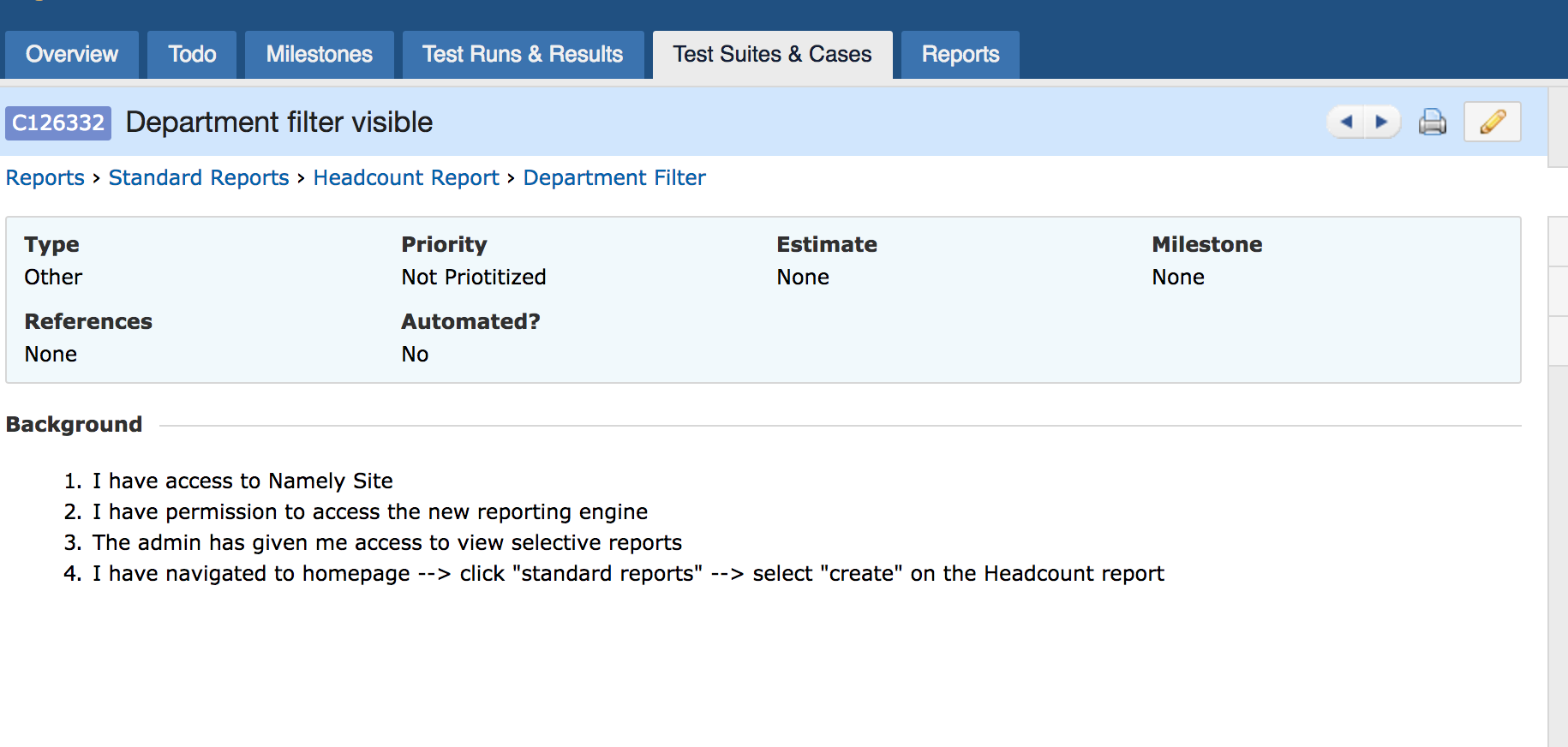Click the Milestone field value None
Screen dimensions: 1568x747
[x=1178, y=277]
